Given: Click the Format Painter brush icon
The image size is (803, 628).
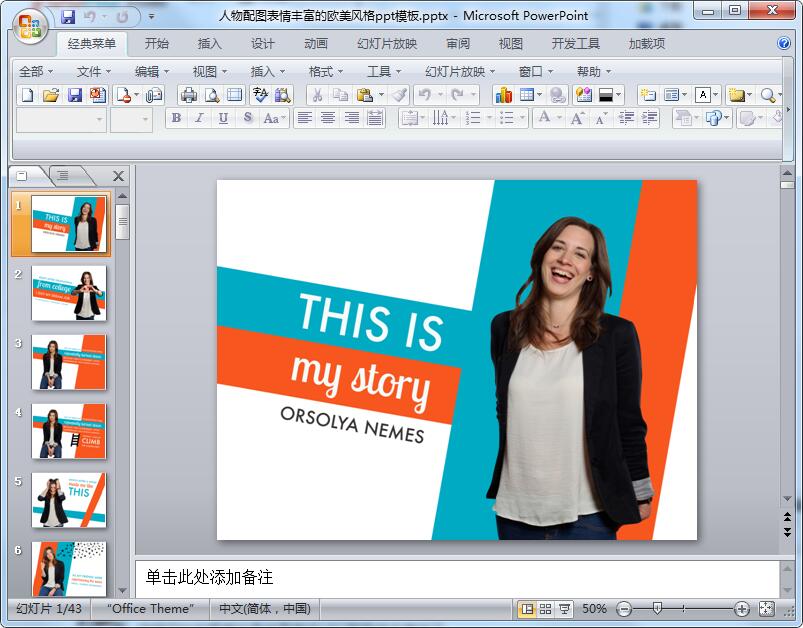Looking at the screenshot, I should click(x=399, y=95).
